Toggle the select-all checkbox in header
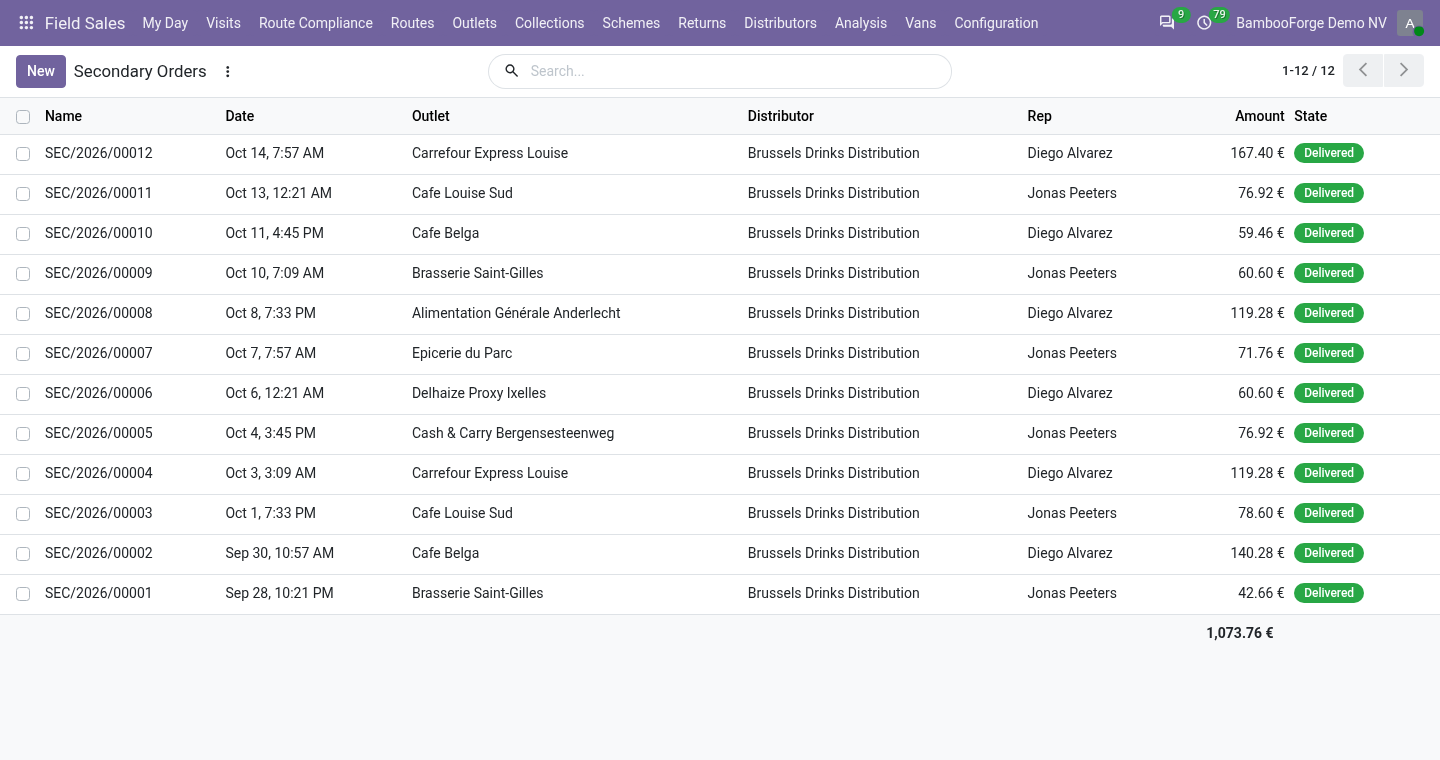The height and width of the screenshot is (760, 1440). click(23, 117)
